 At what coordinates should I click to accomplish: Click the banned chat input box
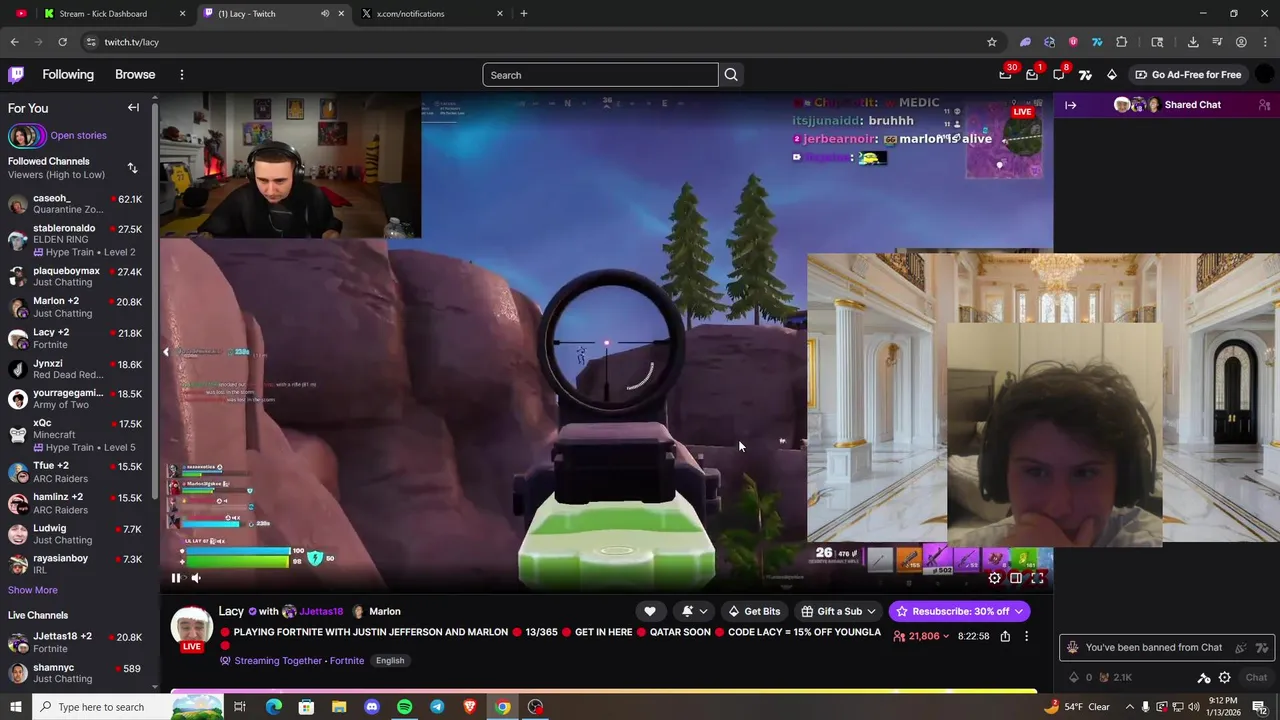coord(1166,647)
